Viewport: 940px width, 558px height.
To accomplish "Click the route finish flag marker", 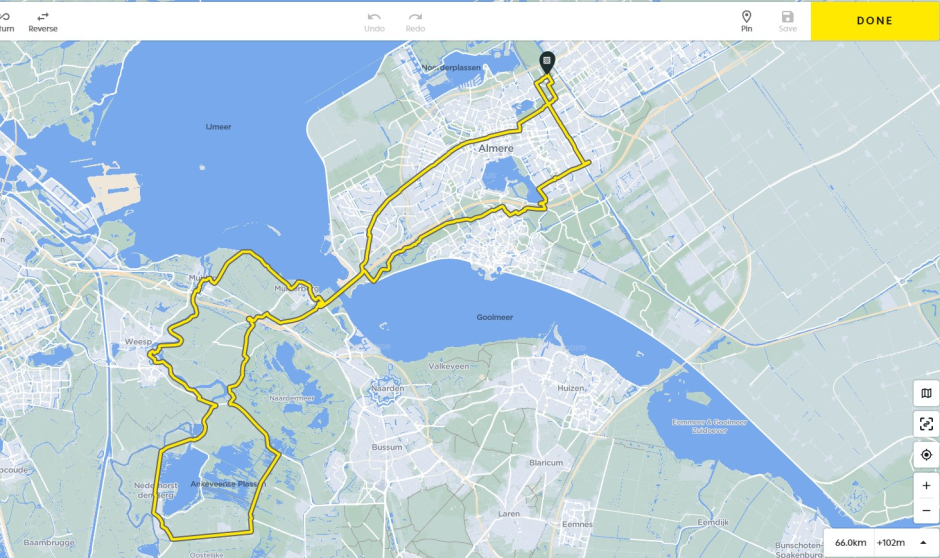I will click(x=547, y=62).
